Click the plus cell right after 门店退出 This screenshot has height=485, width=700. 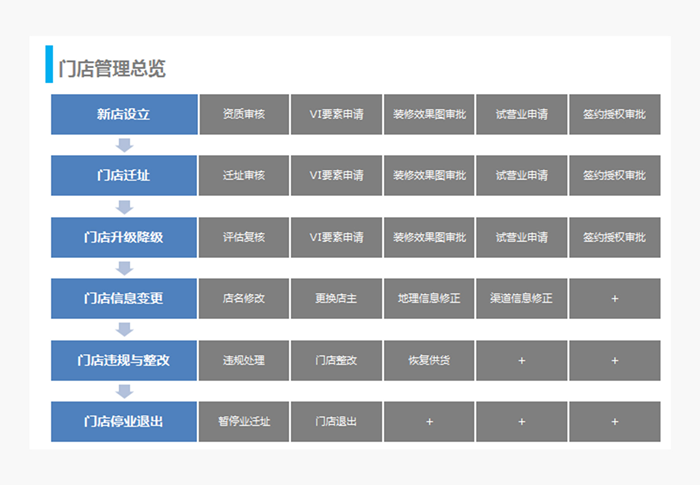coord(429,422)
